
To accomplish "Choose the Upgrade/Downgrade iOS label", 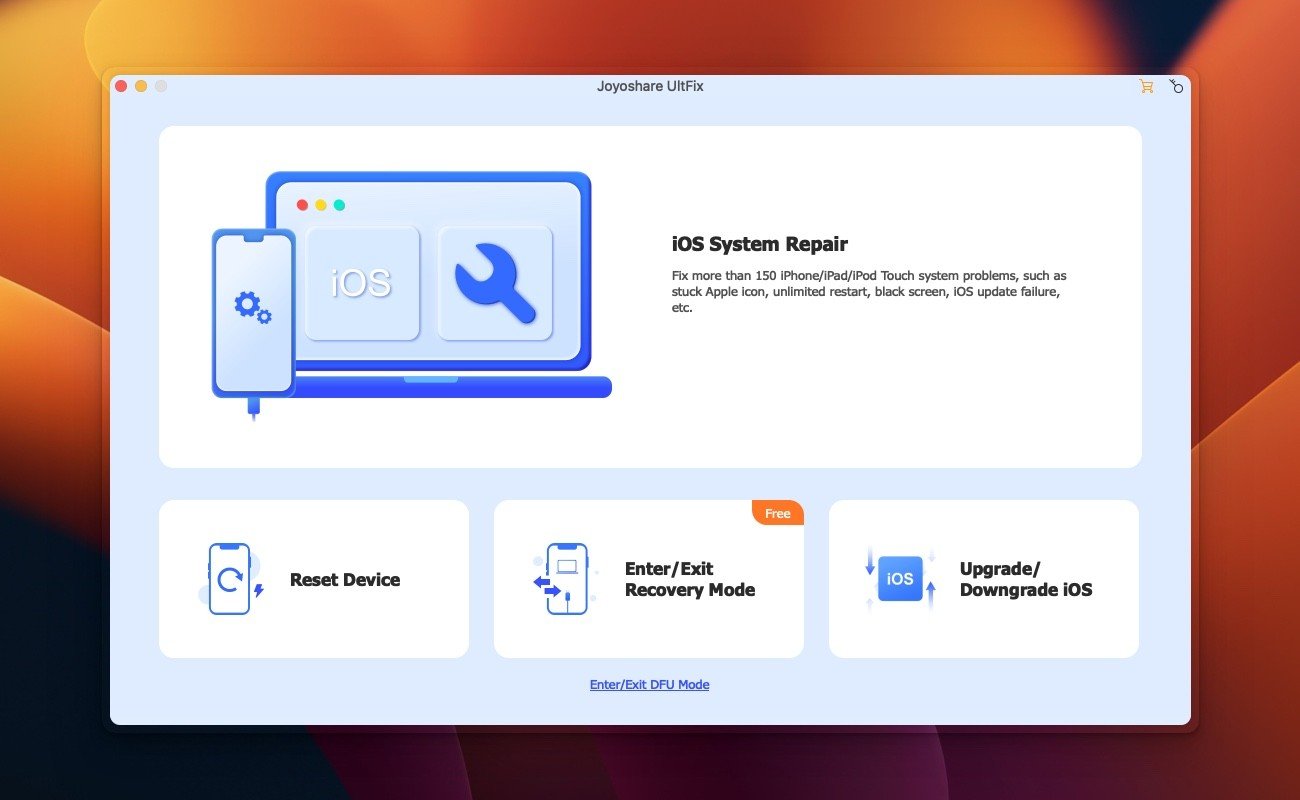I will [x=1025, y=579].
